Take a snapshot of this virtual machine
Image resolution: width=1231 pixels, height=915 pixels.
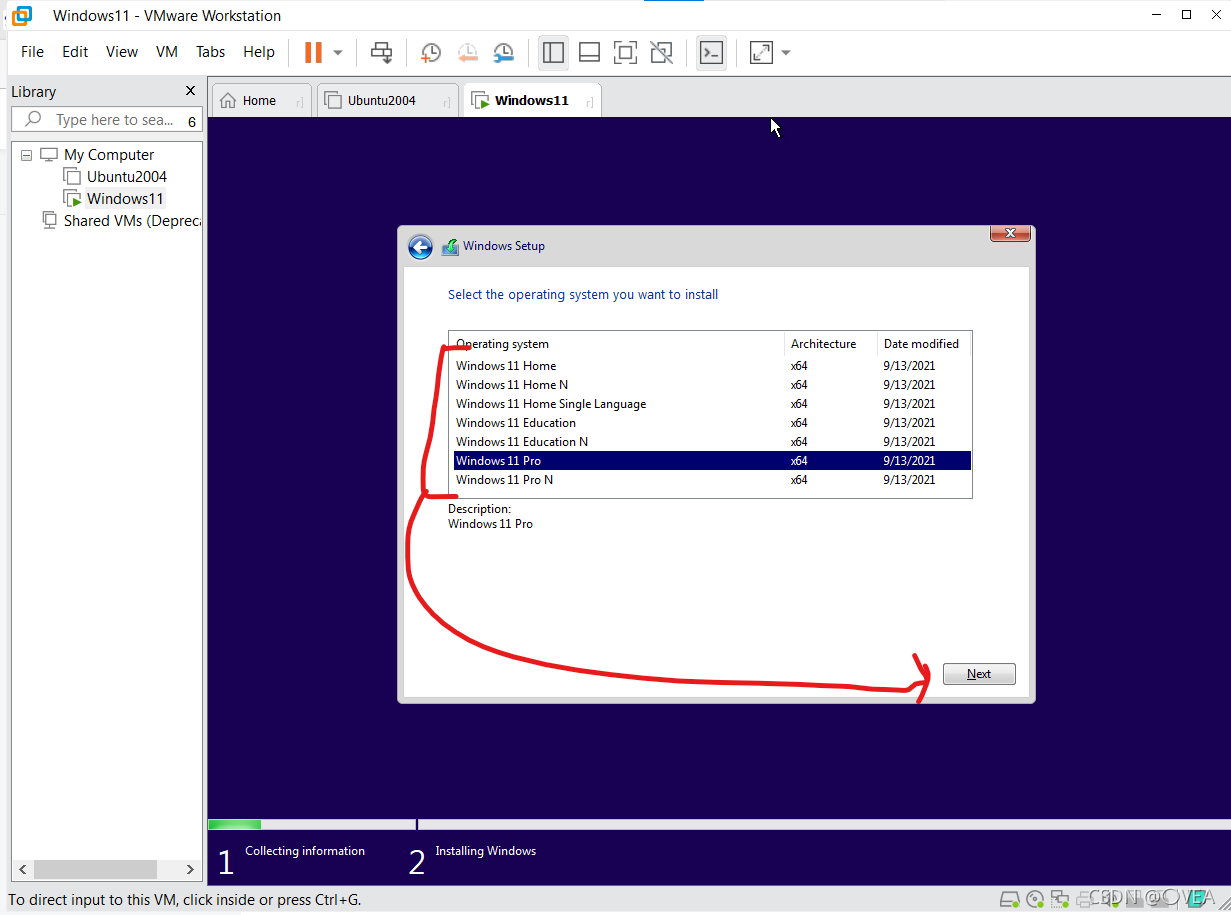[430, 52]
